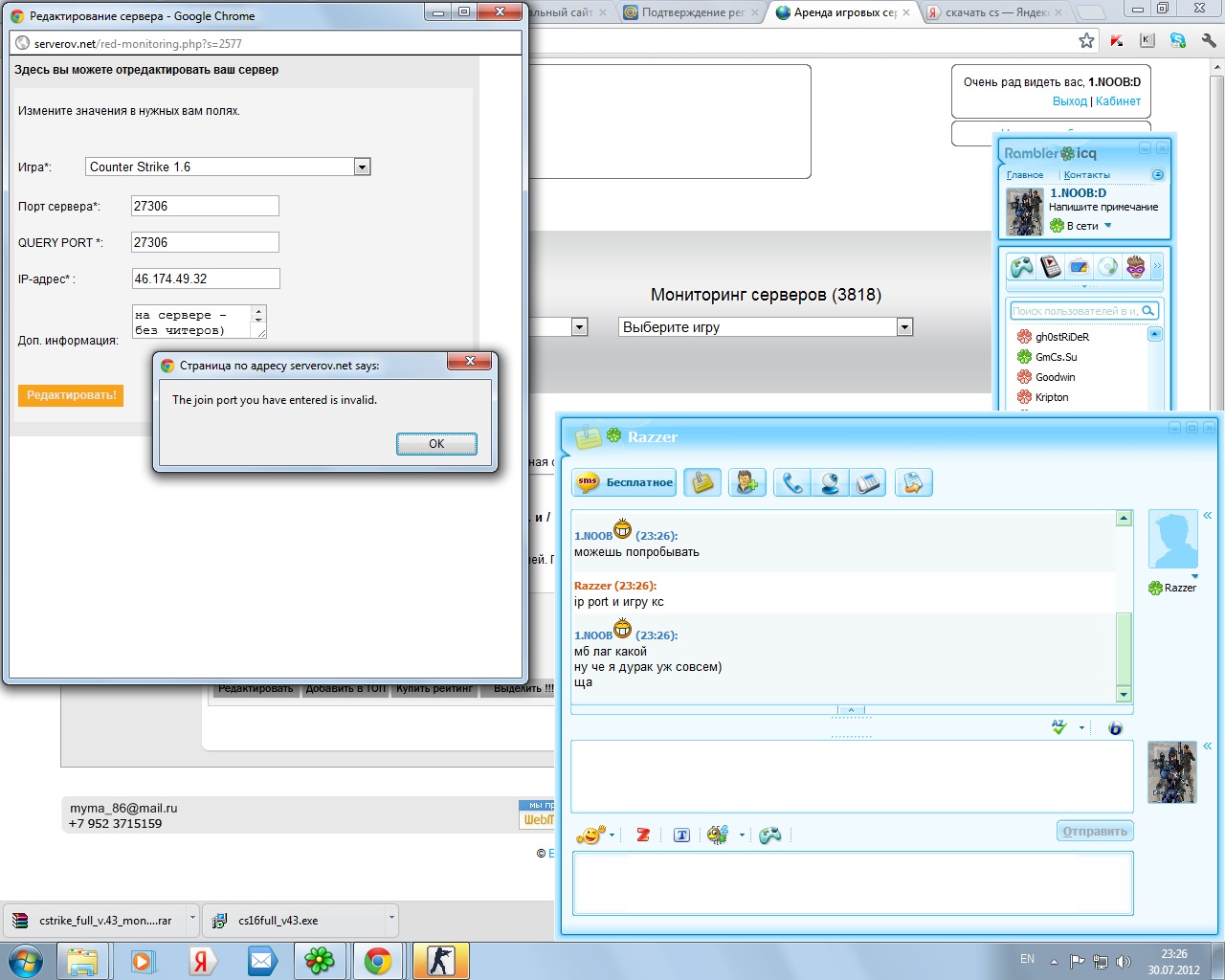
Task: Click the photo wallet icon in ICQ panel
Action: [1079, 267]
